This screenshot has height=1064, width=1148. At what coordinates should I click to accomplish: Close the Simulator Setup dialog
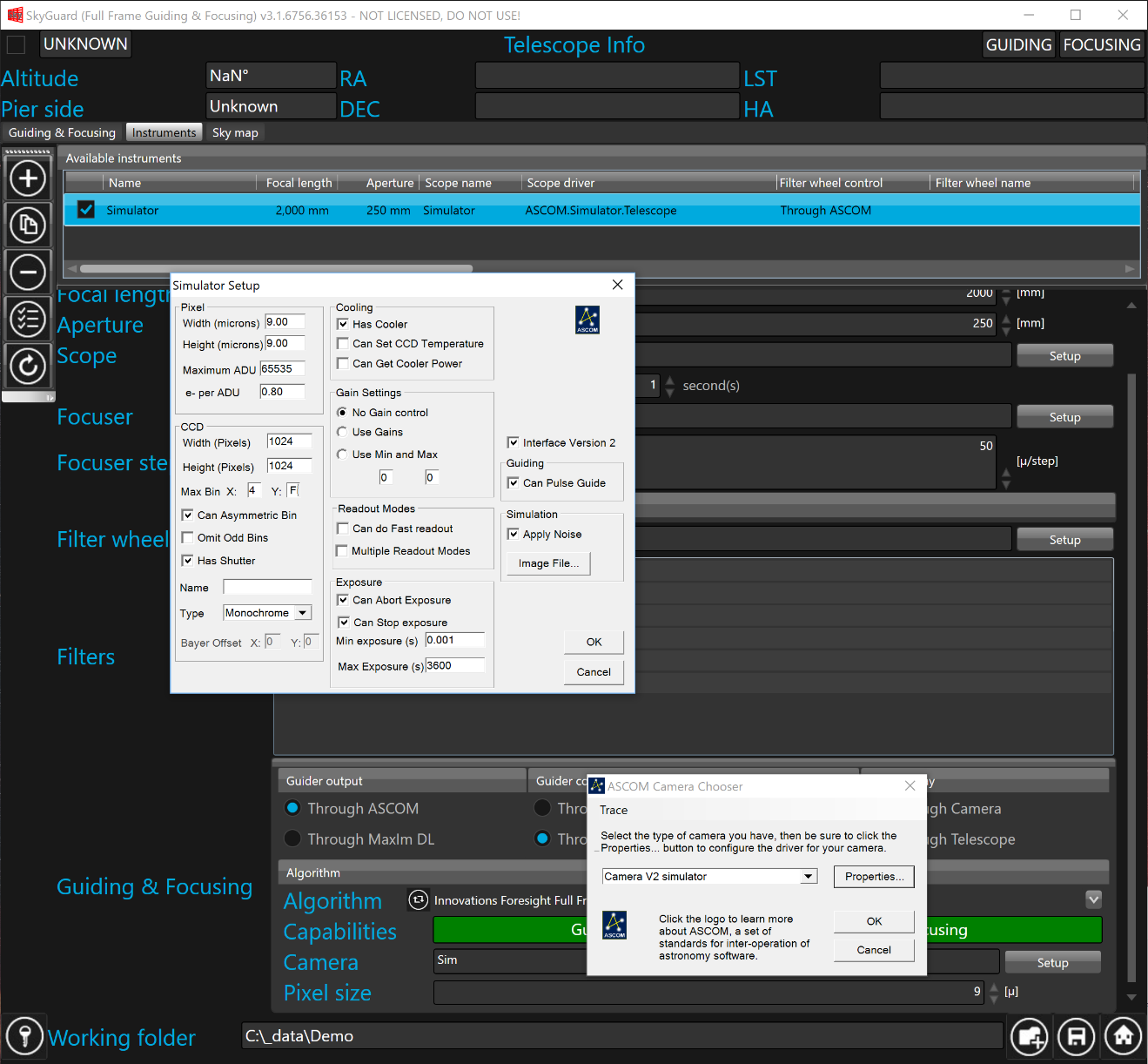tap(617, 285)
